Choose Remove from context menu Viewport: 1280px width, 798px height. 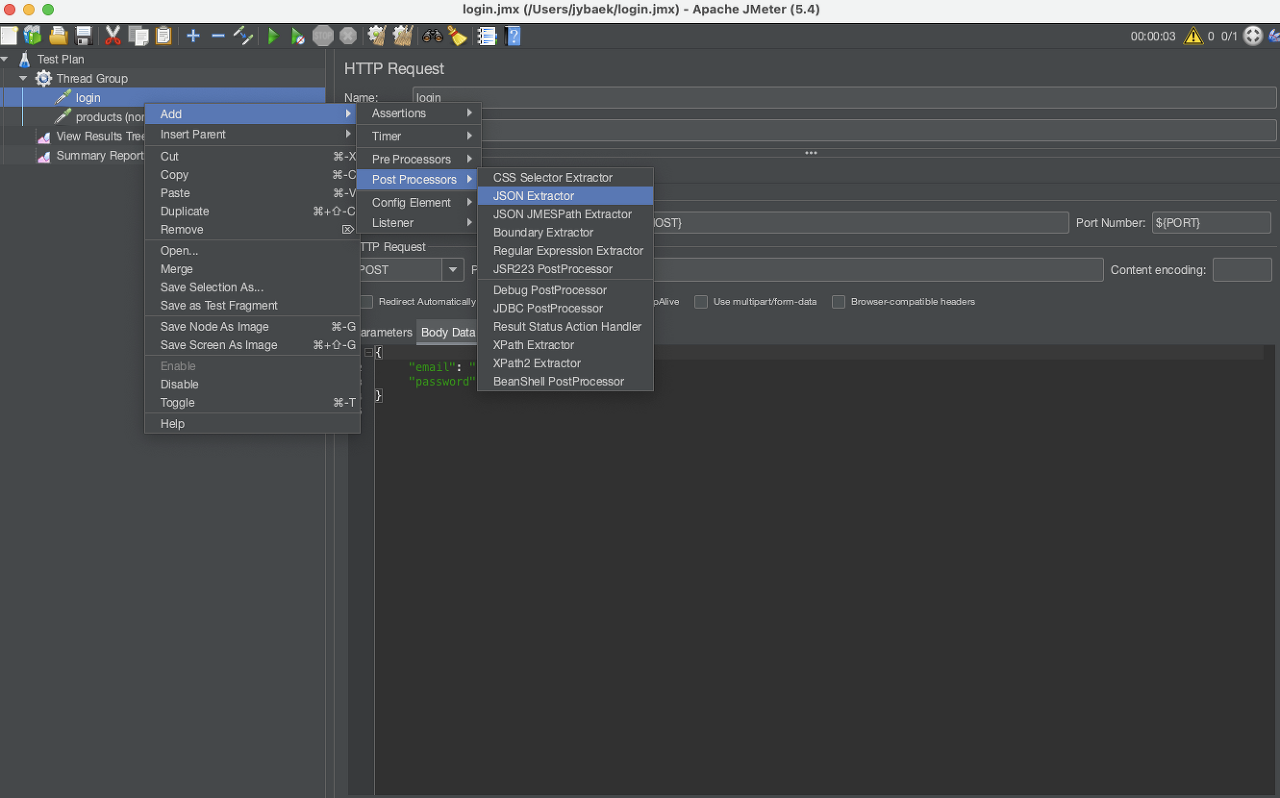[x=252, y=229]
